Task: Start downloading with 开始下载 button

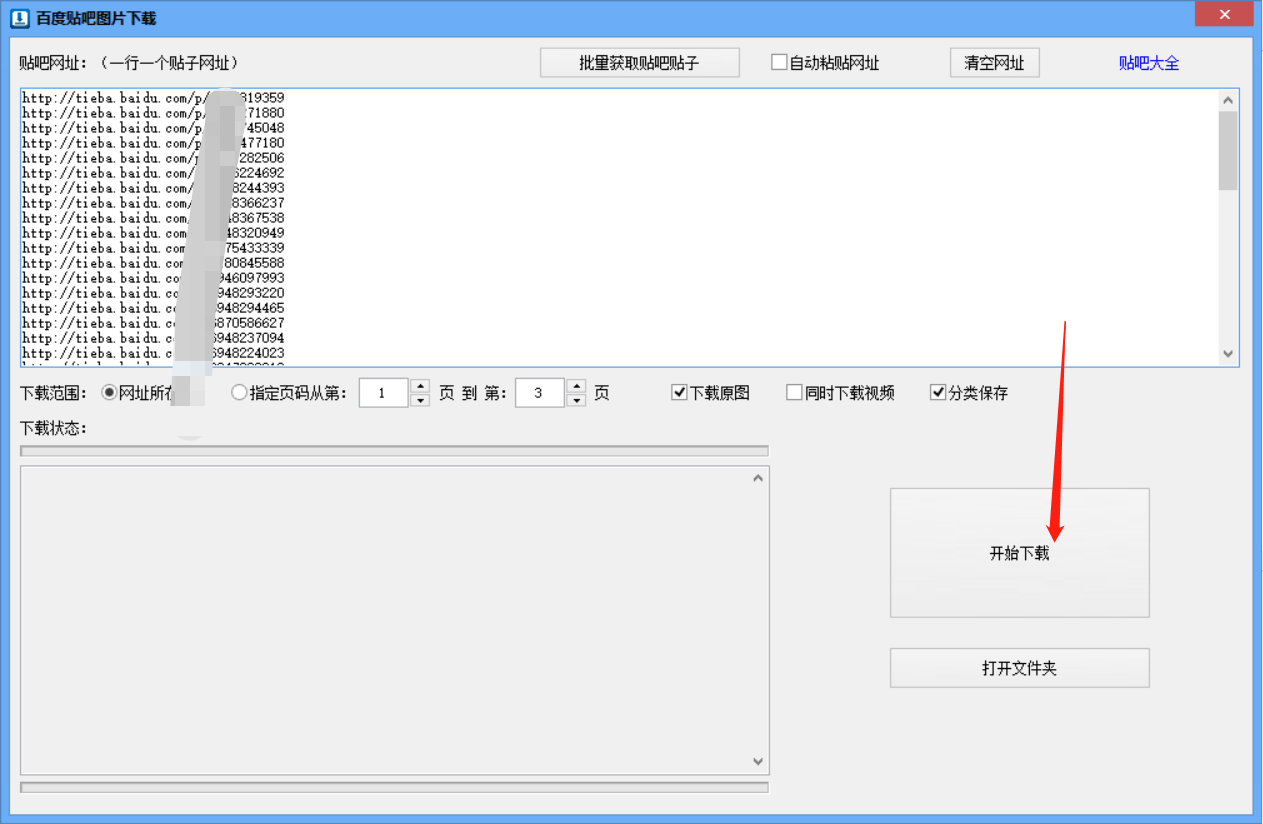Action: point(1019,552)
